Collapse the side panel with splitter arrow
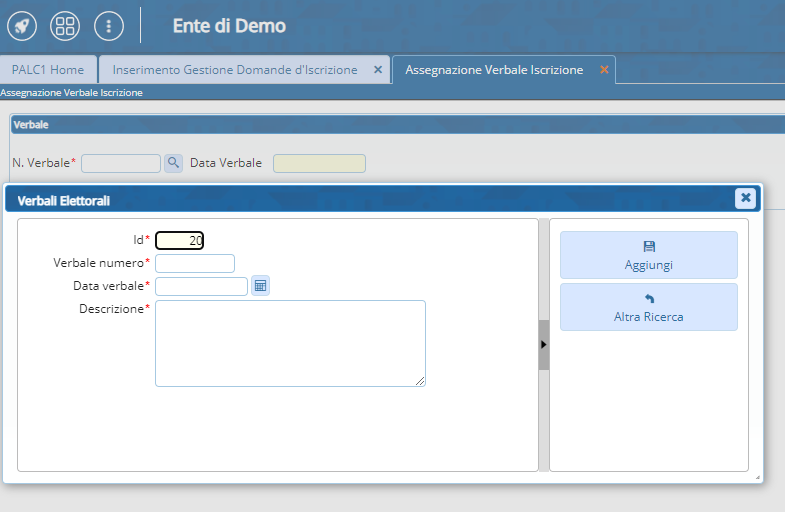785x512 pixels. point(543,345)
